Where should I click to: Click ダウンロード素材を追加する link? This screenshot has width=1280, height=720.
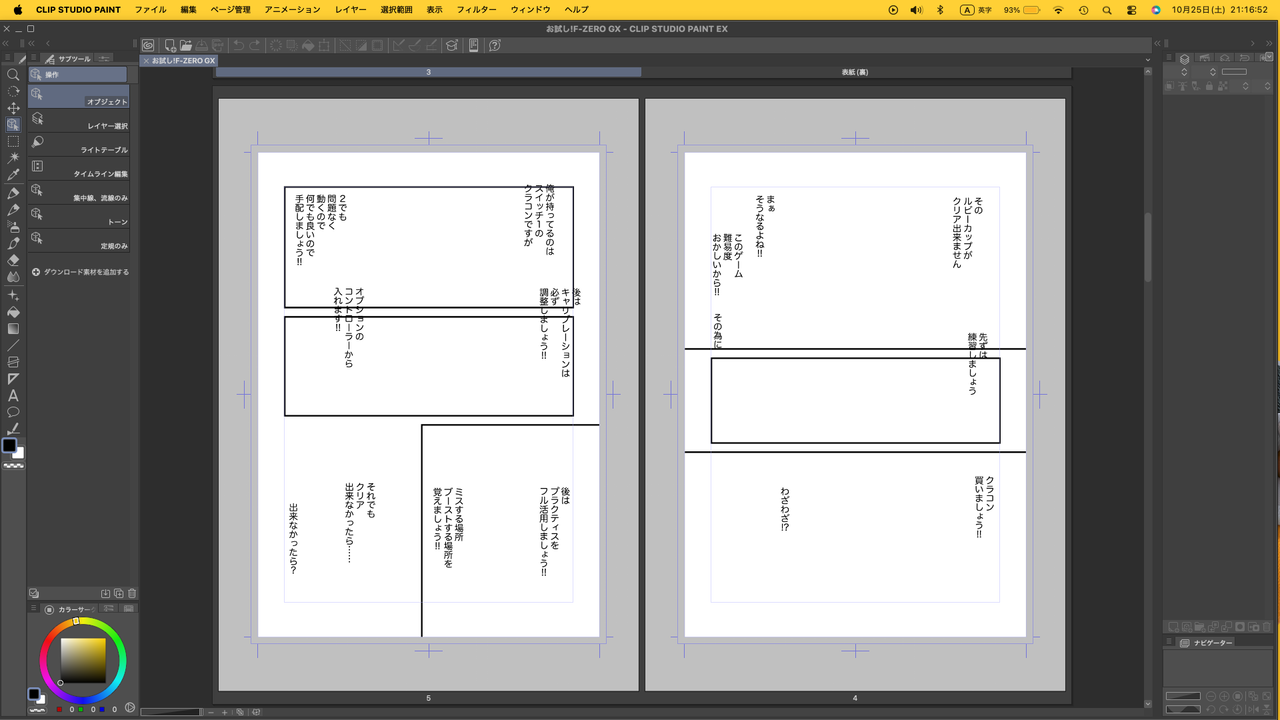[80, 272]
